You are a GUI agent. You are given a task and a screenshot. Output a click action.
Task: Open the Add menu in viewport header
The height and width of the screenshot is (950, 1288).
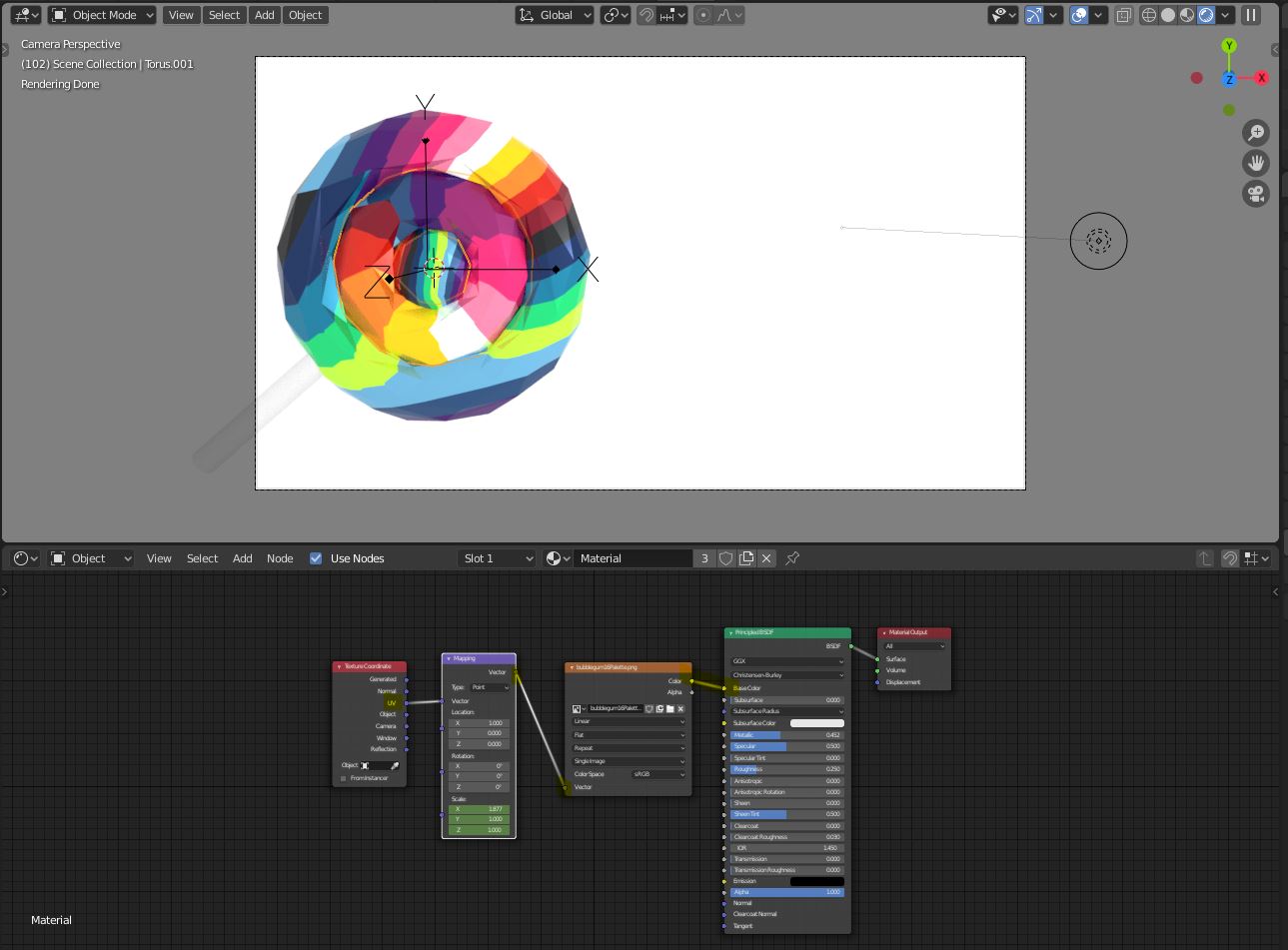264,15
